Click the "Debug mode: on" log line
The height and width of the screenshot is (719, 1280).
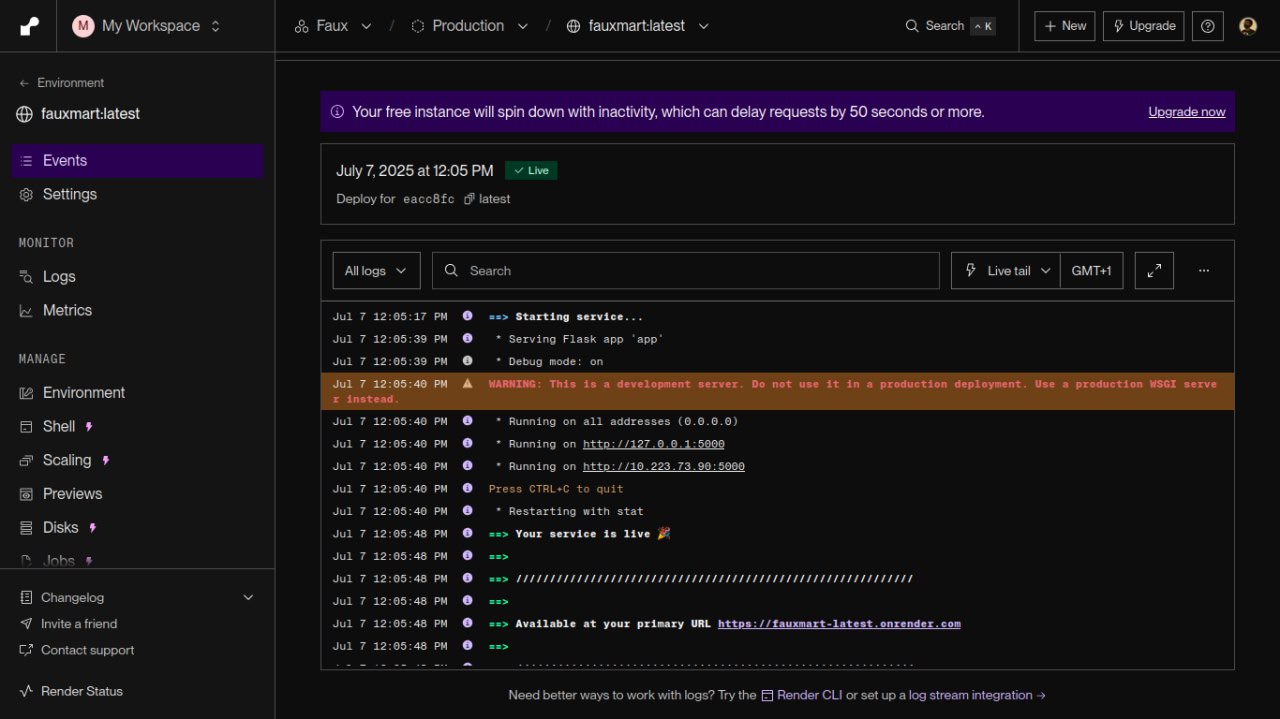click(549, 362)
